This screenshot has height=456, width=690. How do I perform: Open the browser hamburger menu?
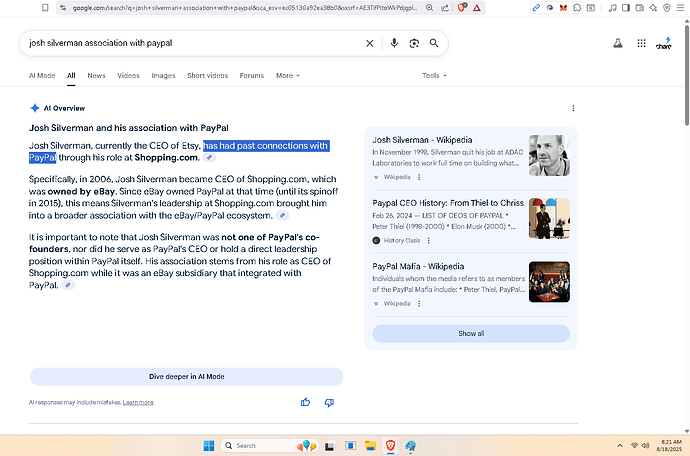(x=680, y=7)
